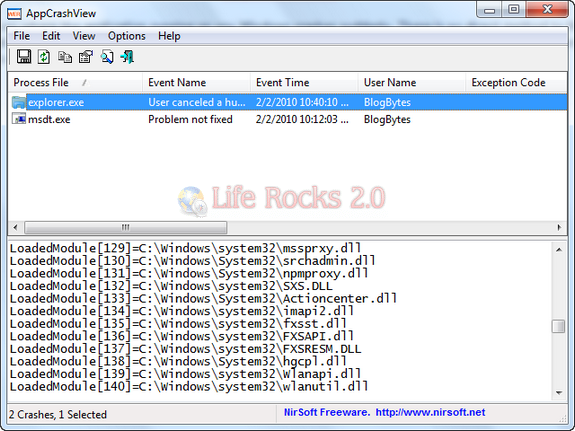Click the Refresh toolbar icon
The image size is (575, 431).
[44, 57]
